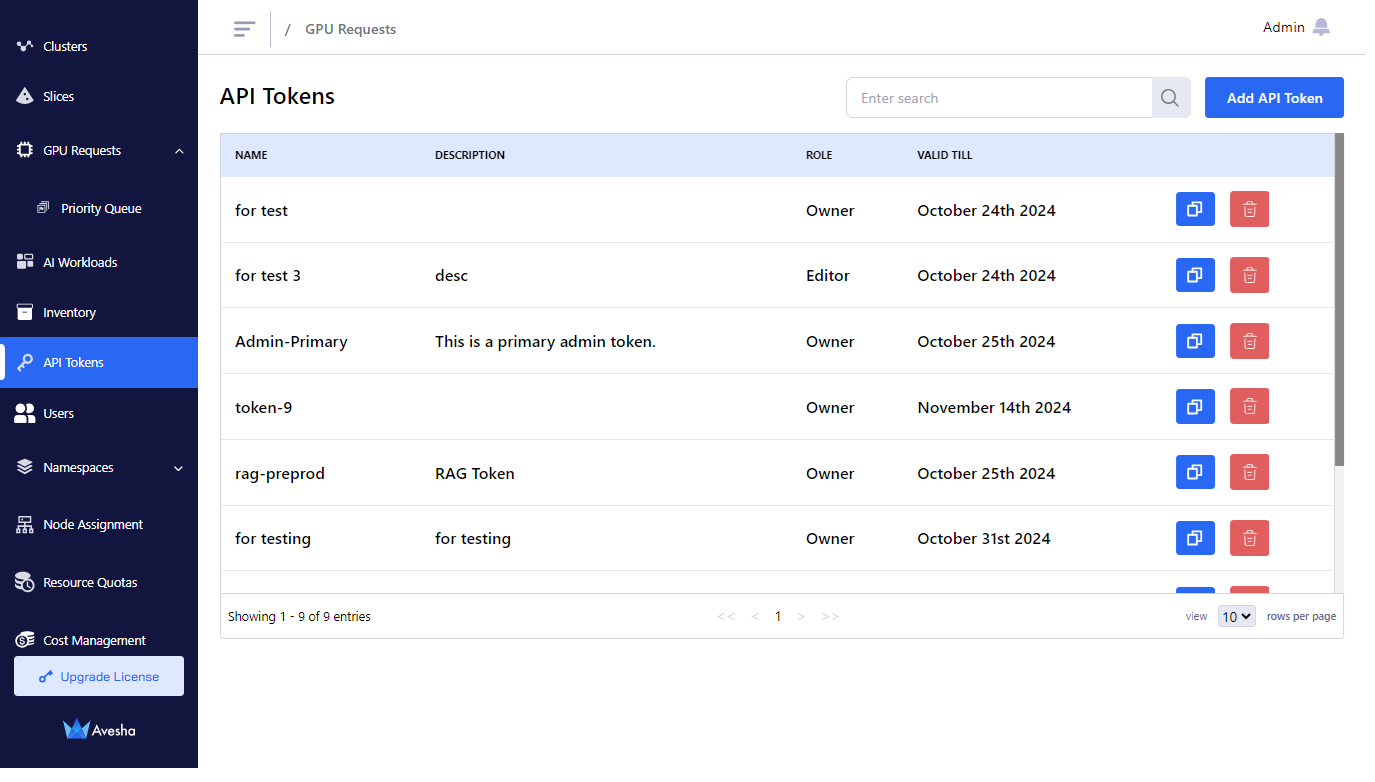Image resolution: width=1375 pixels, height=782 pixels.
Task: Delete the Admin-Primary token
Action: point(1249,341)
